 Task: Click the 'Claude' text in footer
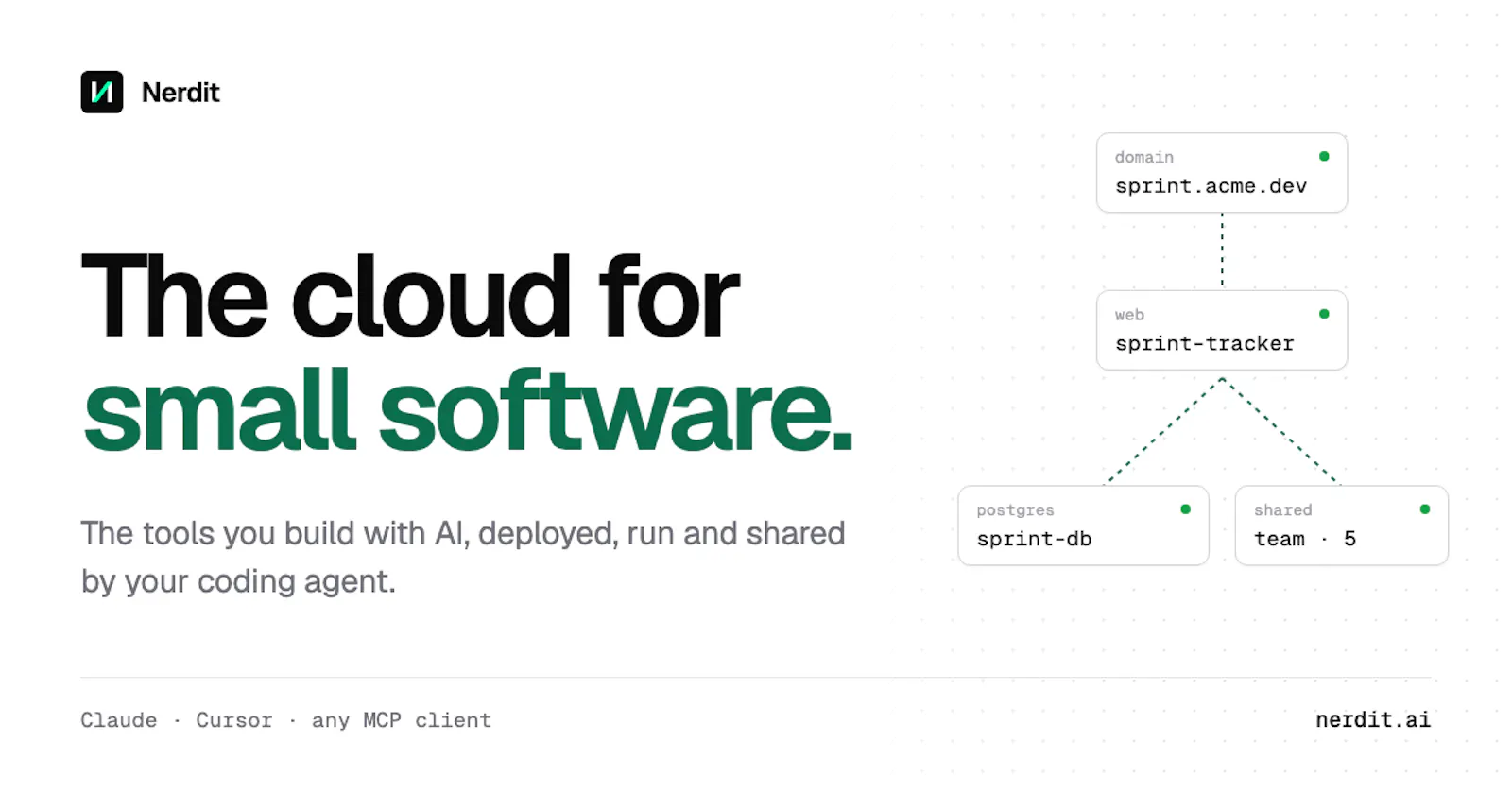pos(119,720)
